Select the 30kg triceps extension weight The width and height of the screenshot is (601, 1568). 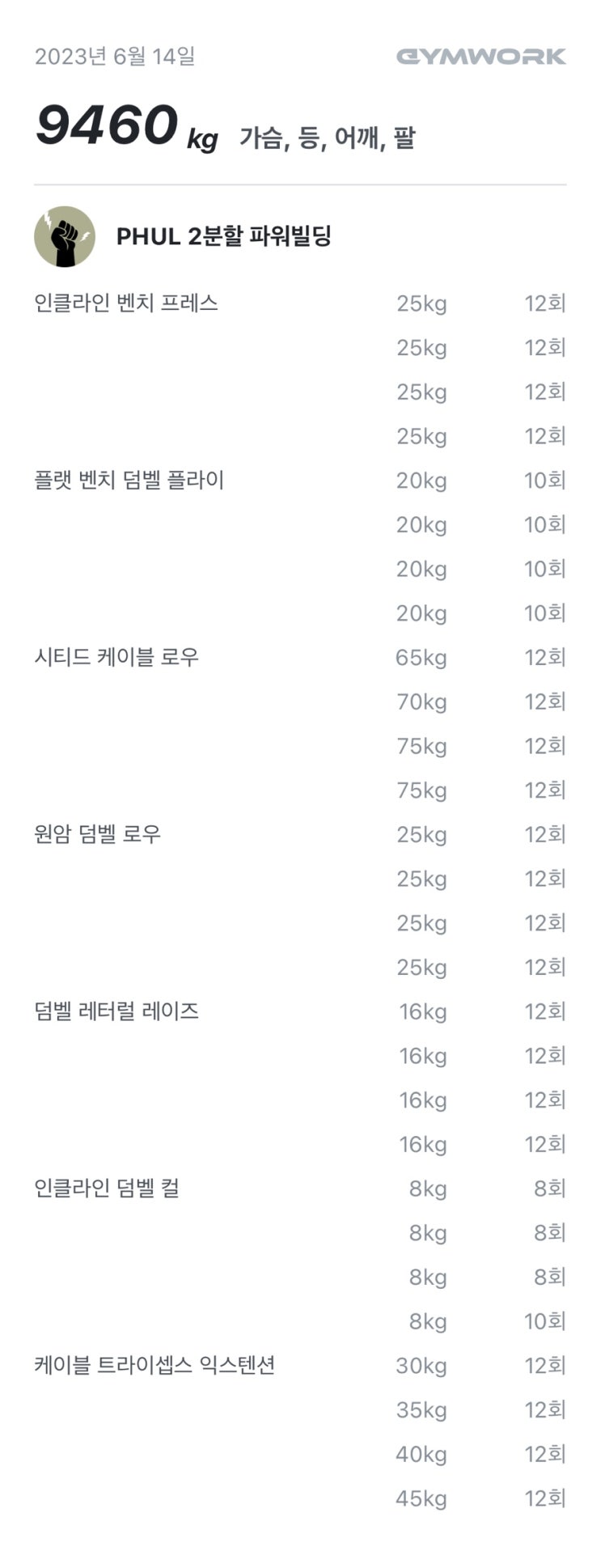point(421,1367)
